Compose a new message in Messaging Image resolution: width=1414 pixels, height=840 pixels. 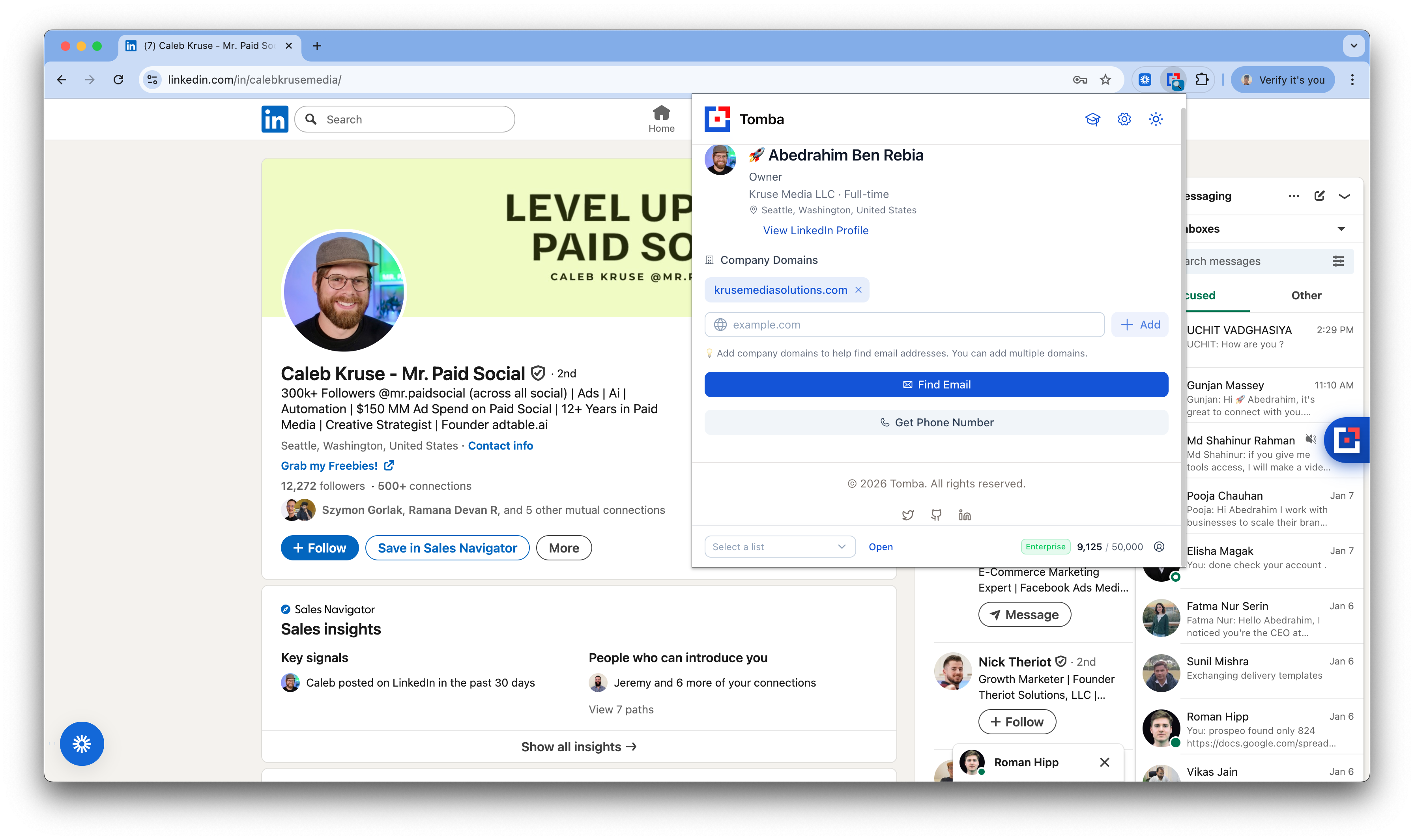(x=1319, y=196)
